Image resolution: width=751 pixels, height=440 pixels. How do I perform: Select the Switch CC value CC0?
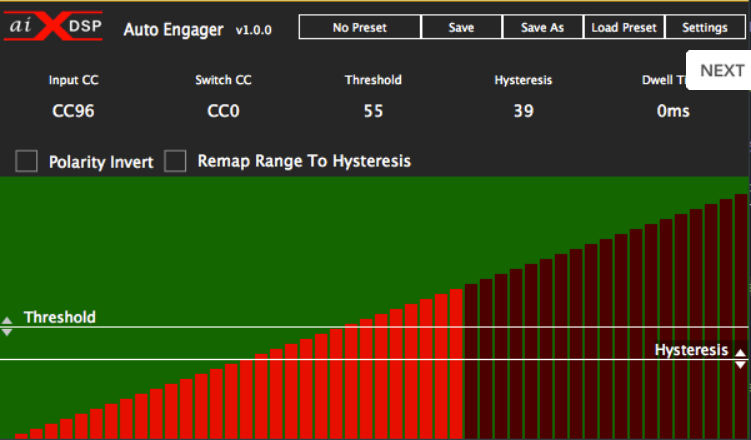click(x=223, y=111)
